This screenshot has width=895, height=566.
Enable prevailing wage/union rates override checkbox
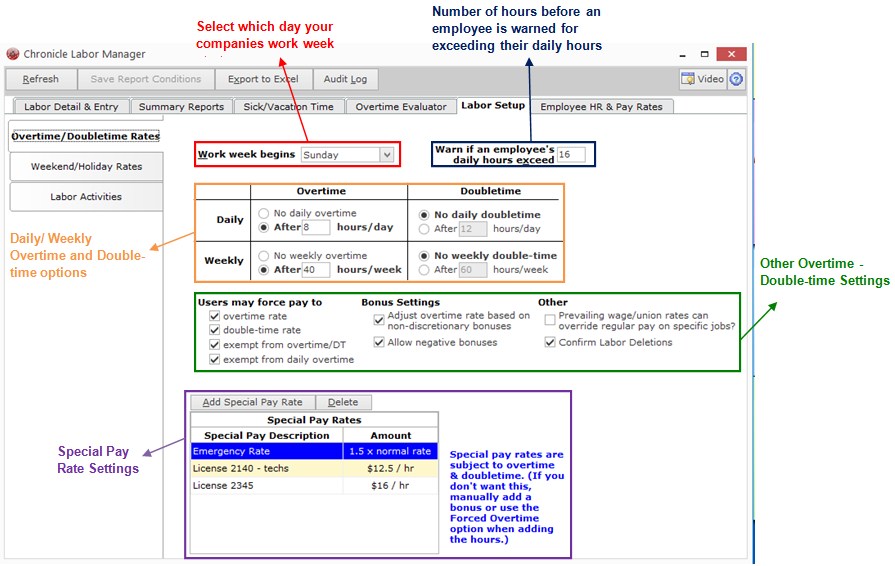pos(550,320)
